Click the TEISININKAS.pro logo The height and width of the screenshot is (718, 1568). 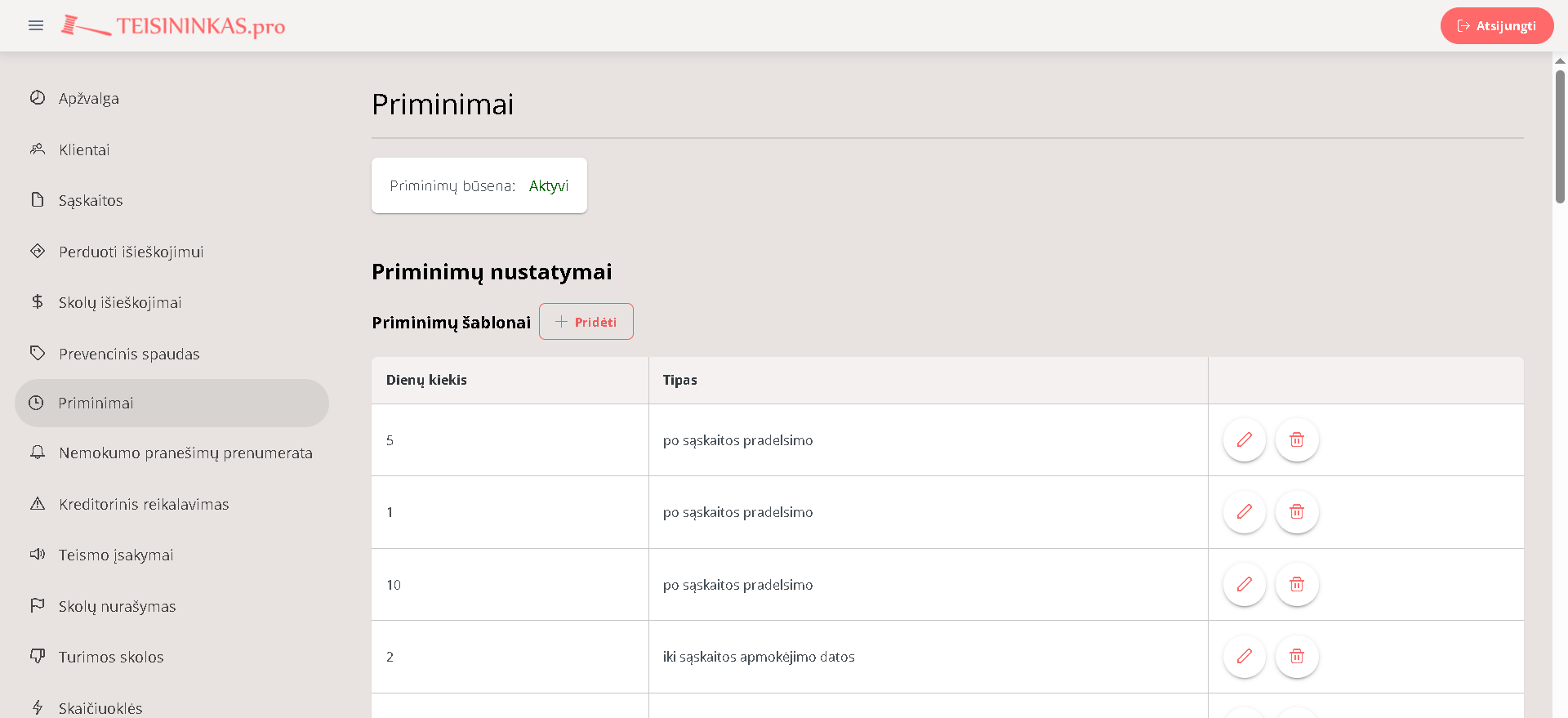(174, 26)
